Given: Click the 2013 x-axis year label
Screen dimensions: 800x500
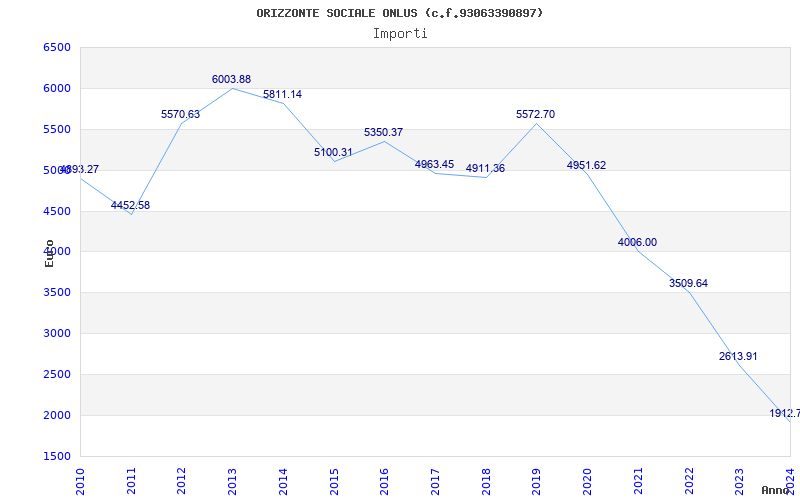Looking at the screenshot, I should [232, 481].
